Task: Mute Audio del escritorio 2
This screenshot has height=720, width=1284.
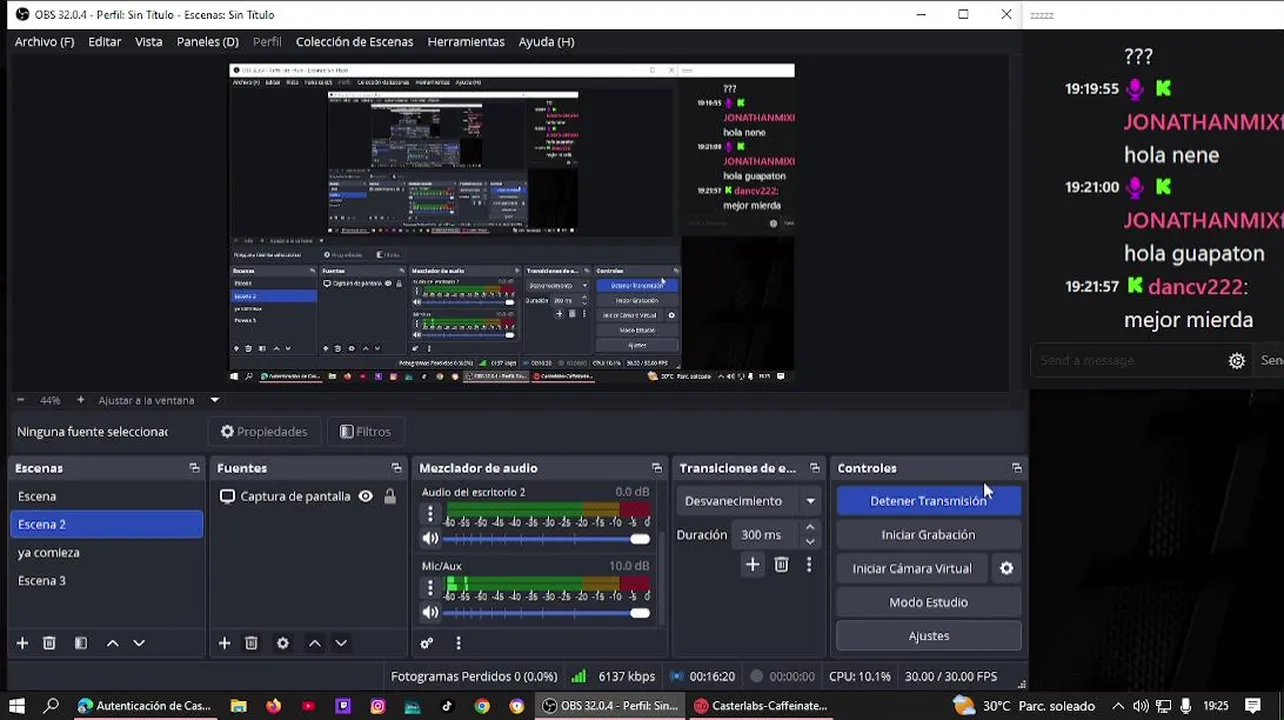Action: [x=430, y=538]
